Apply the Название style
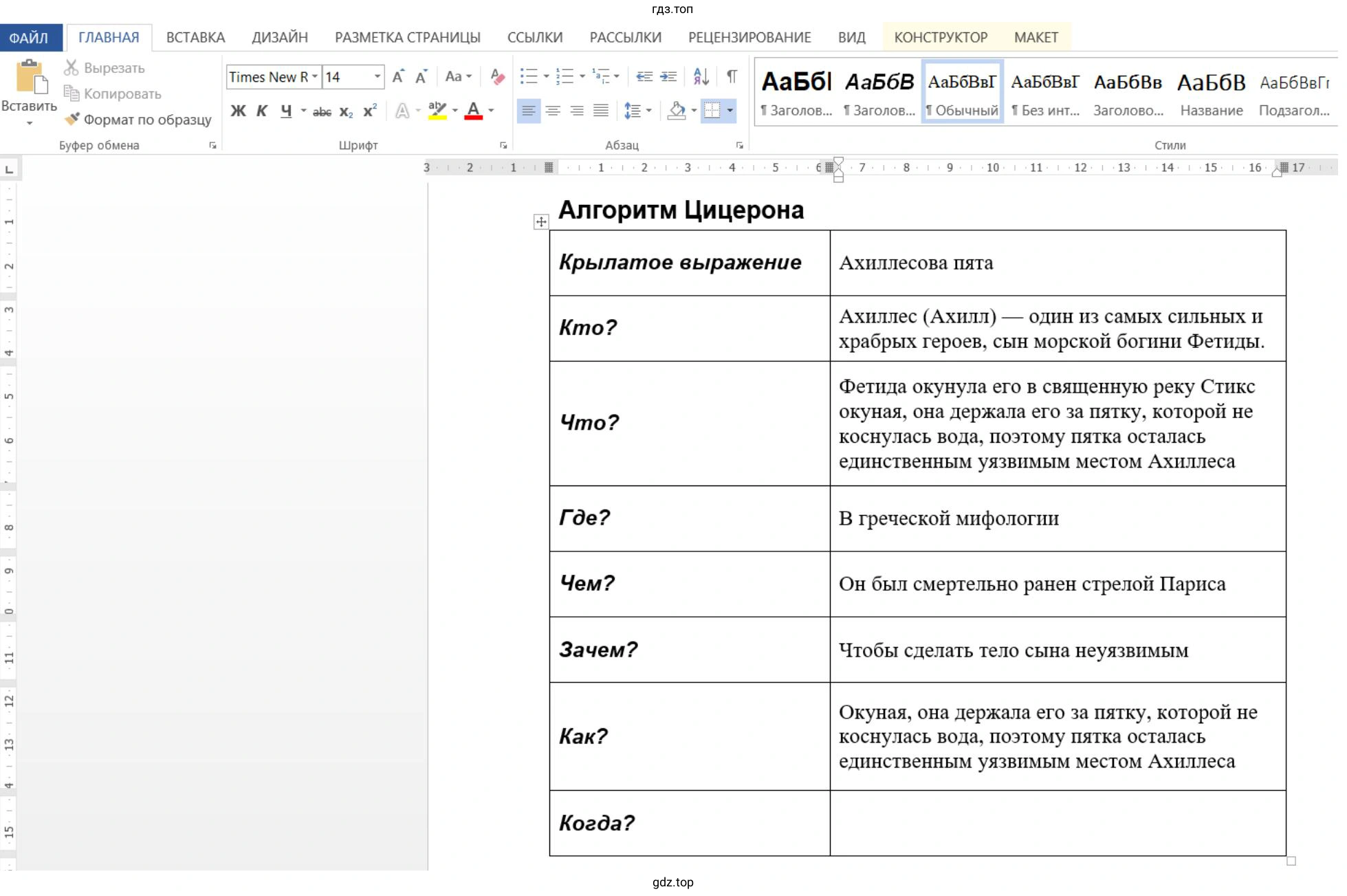The width and height of the screenshot is (1347, 896). (1212, 92)
